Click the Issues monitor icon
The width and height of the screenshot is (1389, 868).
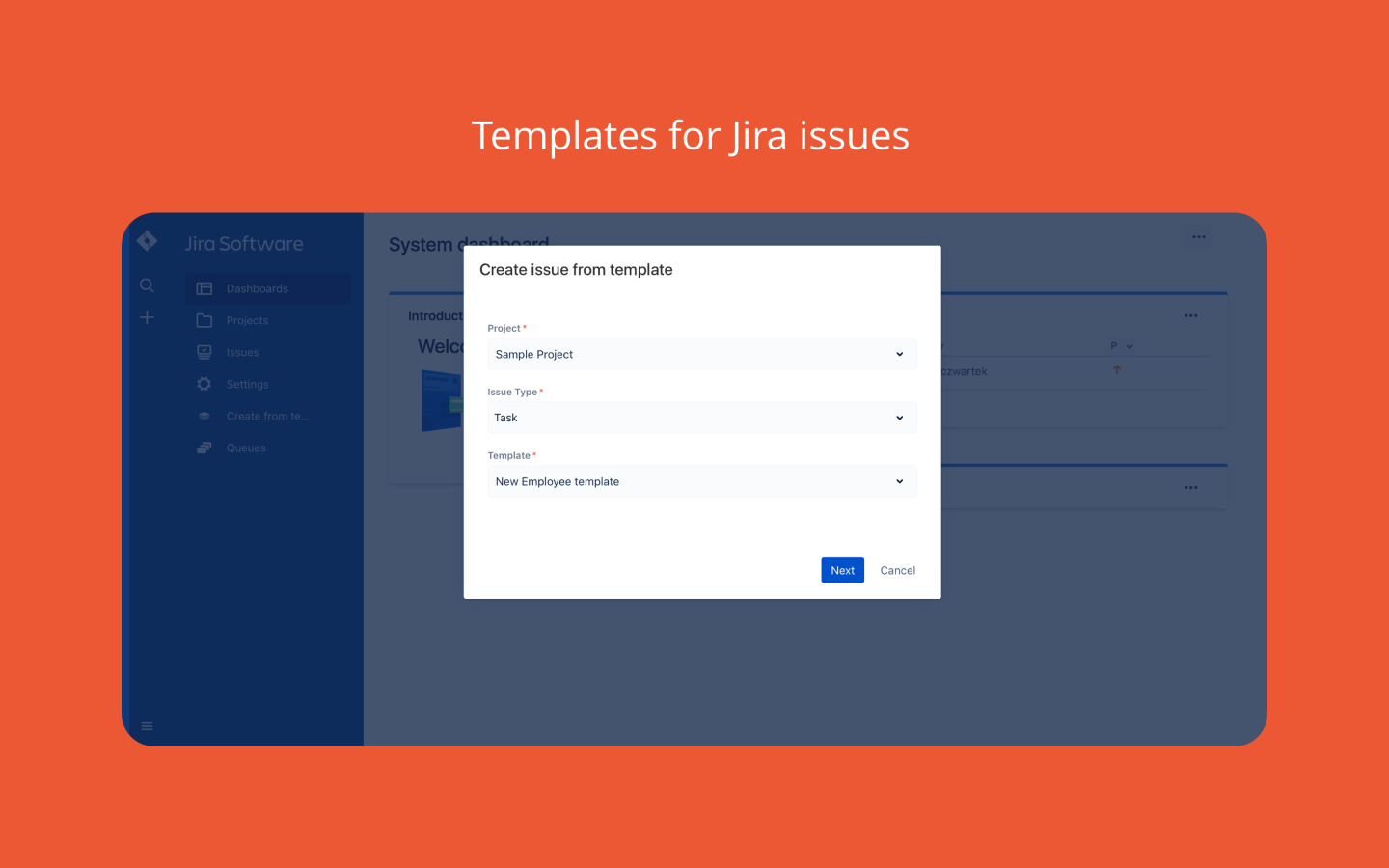(204, 352)
